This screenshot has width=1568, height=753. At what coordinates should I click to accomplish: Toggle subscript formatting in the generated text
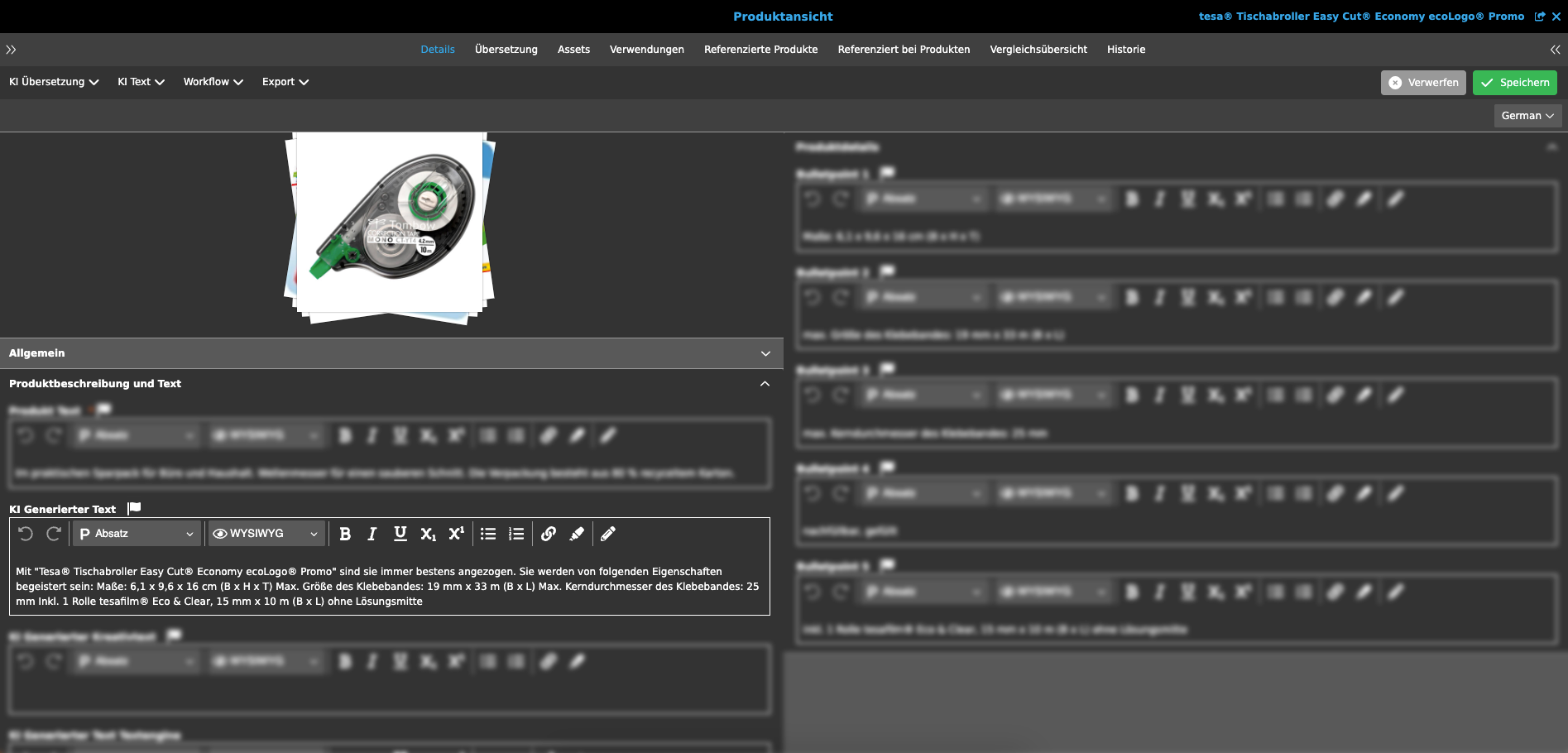point(428,534)
